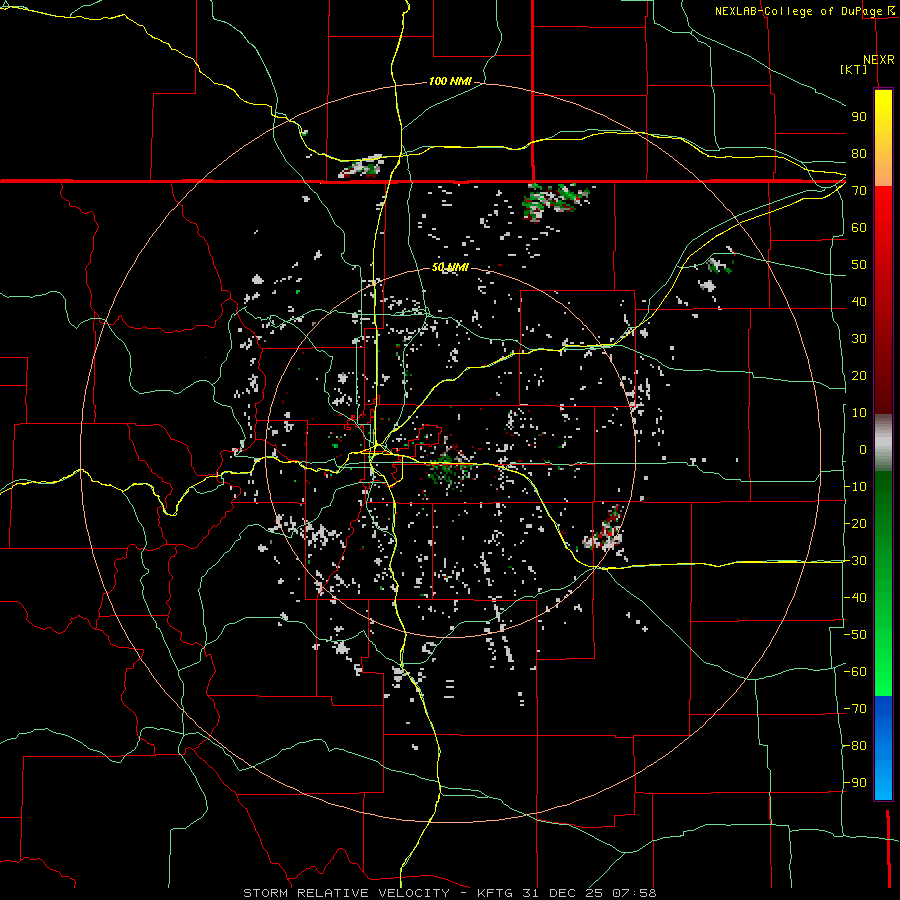Click the positive 90 value on velocity scale
900x900 pixels.
[859, 117]
